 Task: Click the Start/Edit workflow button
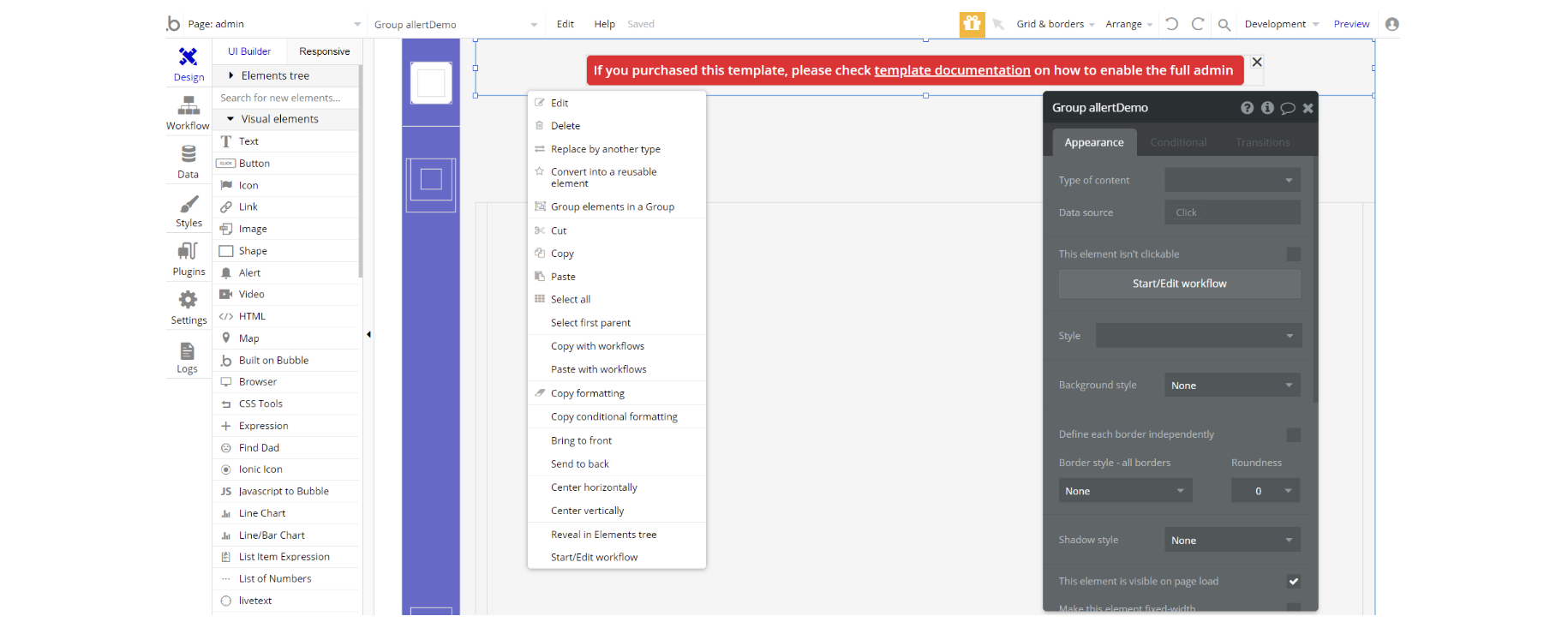click(1179, 284)
